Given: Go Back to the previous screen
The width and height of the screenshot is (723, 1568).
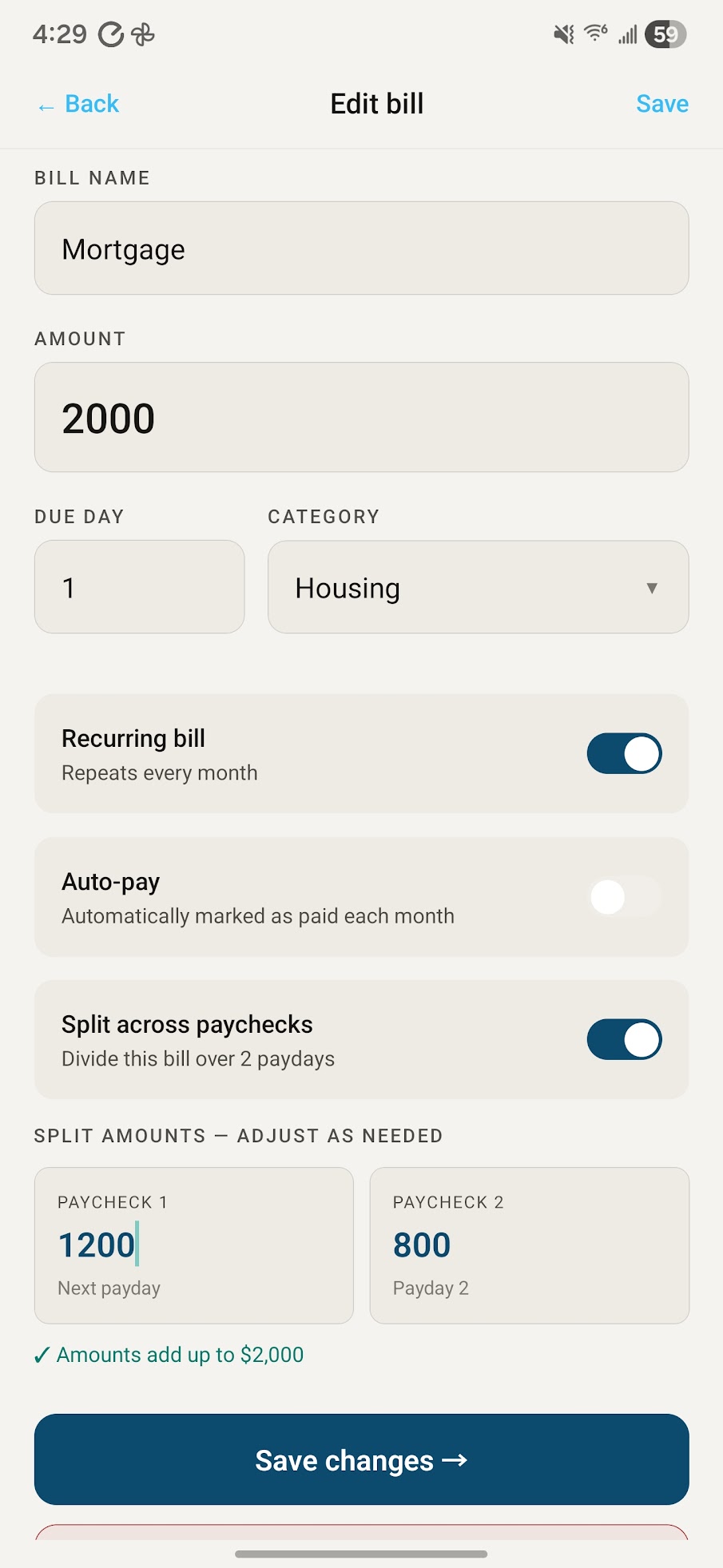Looking at the screenshot, I should point(92,104).
